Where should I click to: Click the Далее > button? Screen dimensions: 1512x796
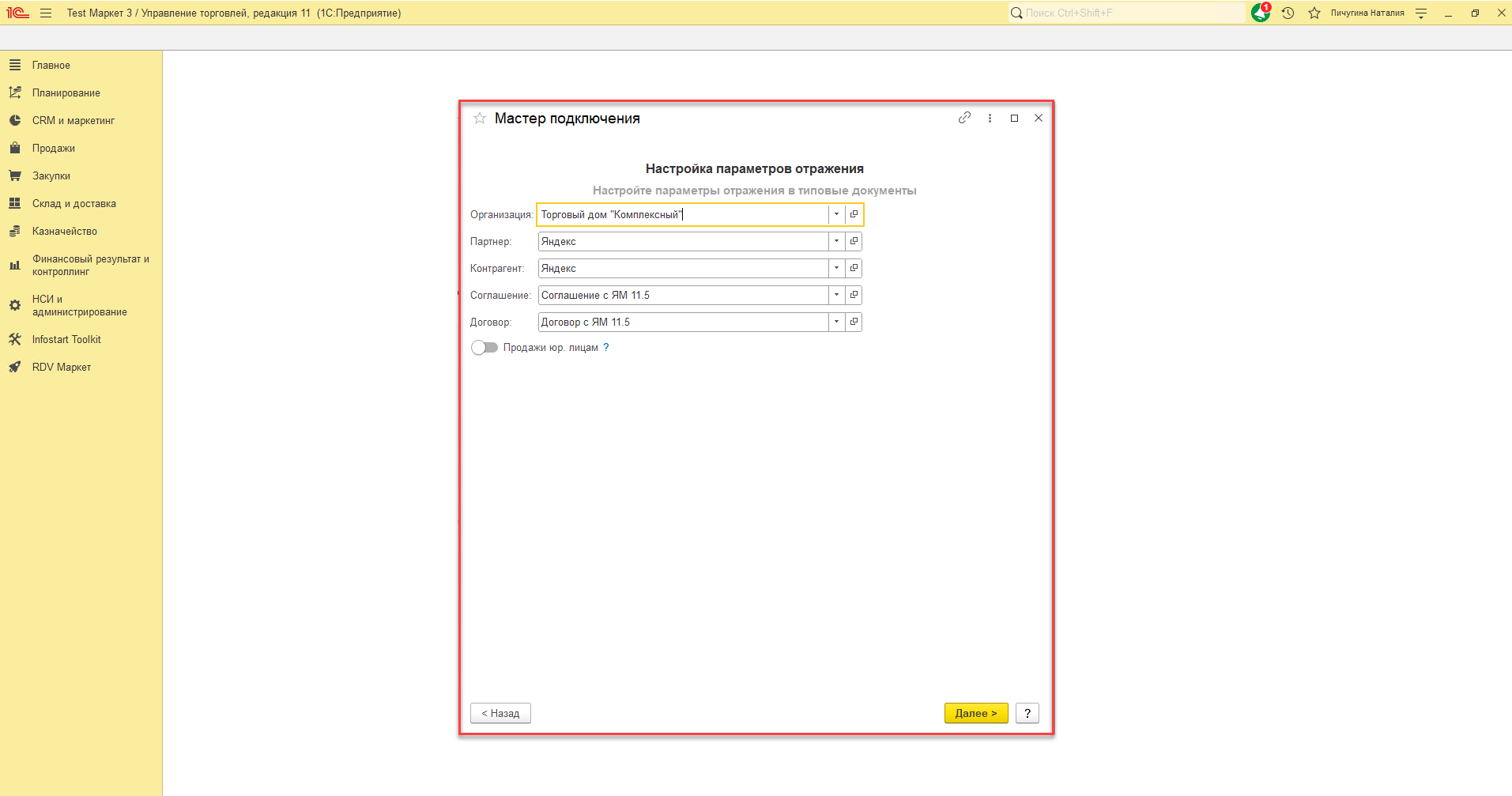976,713
